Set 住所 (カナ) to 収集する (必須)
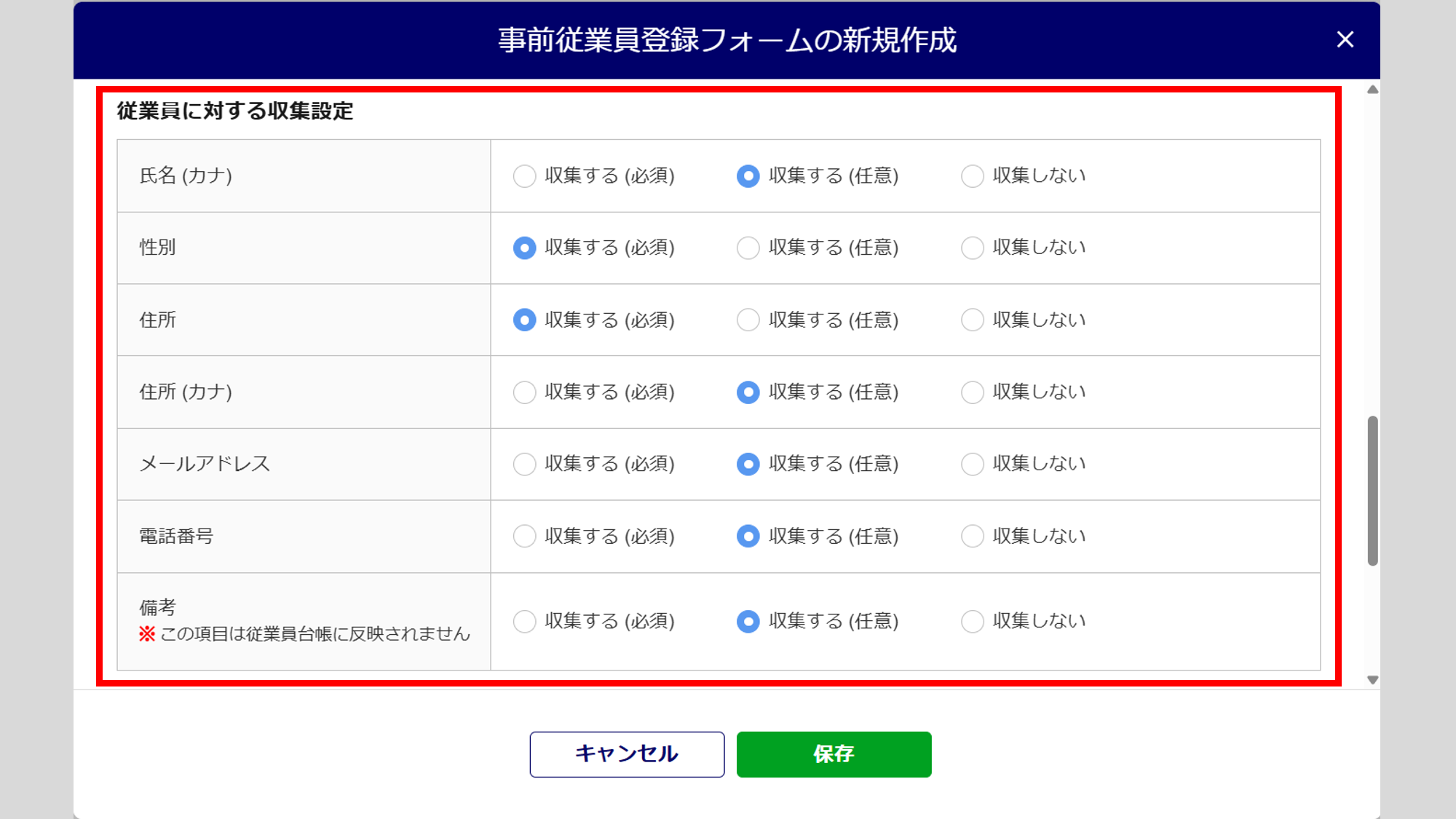Viewport: 1456px width, 819px height. [x=524, y=392]
